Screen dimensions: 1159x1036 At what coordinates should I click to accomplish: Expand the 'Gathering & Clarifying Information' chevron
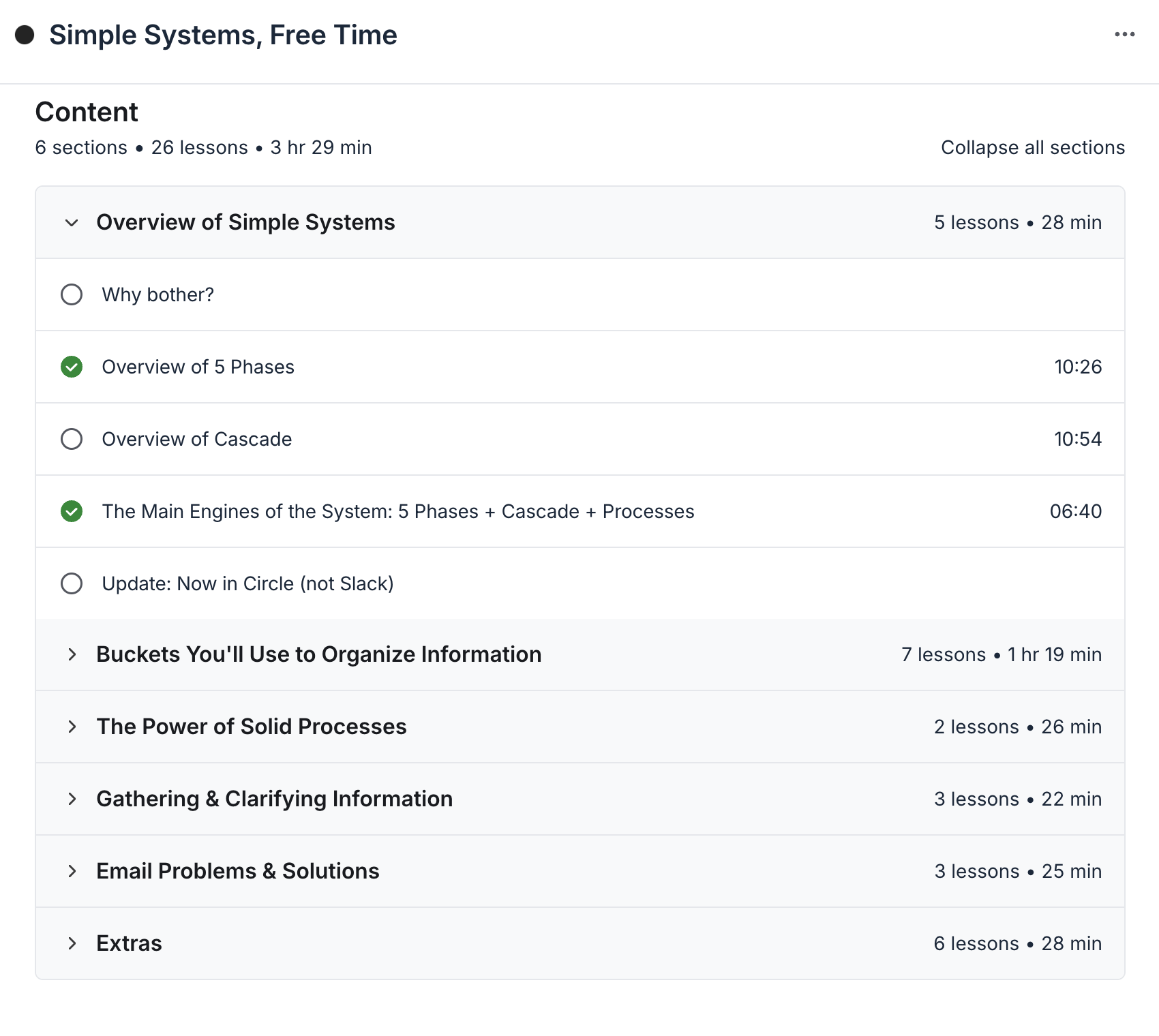(x=72, y=799)
